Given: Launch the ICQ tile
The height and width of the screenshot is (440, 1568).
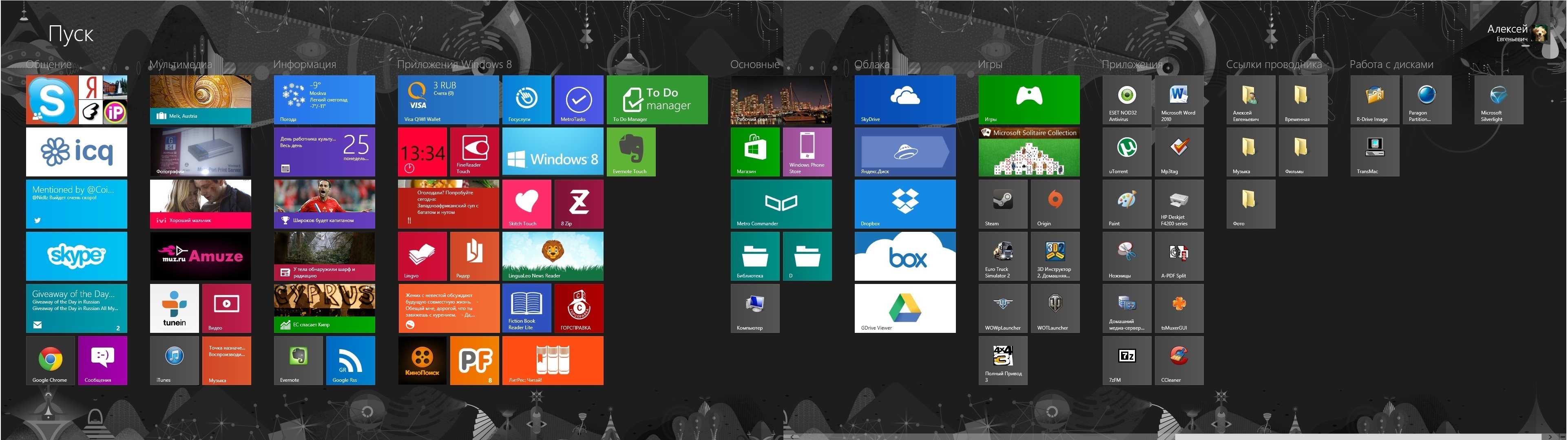Looking at the screenshot, I should point(77,152).
